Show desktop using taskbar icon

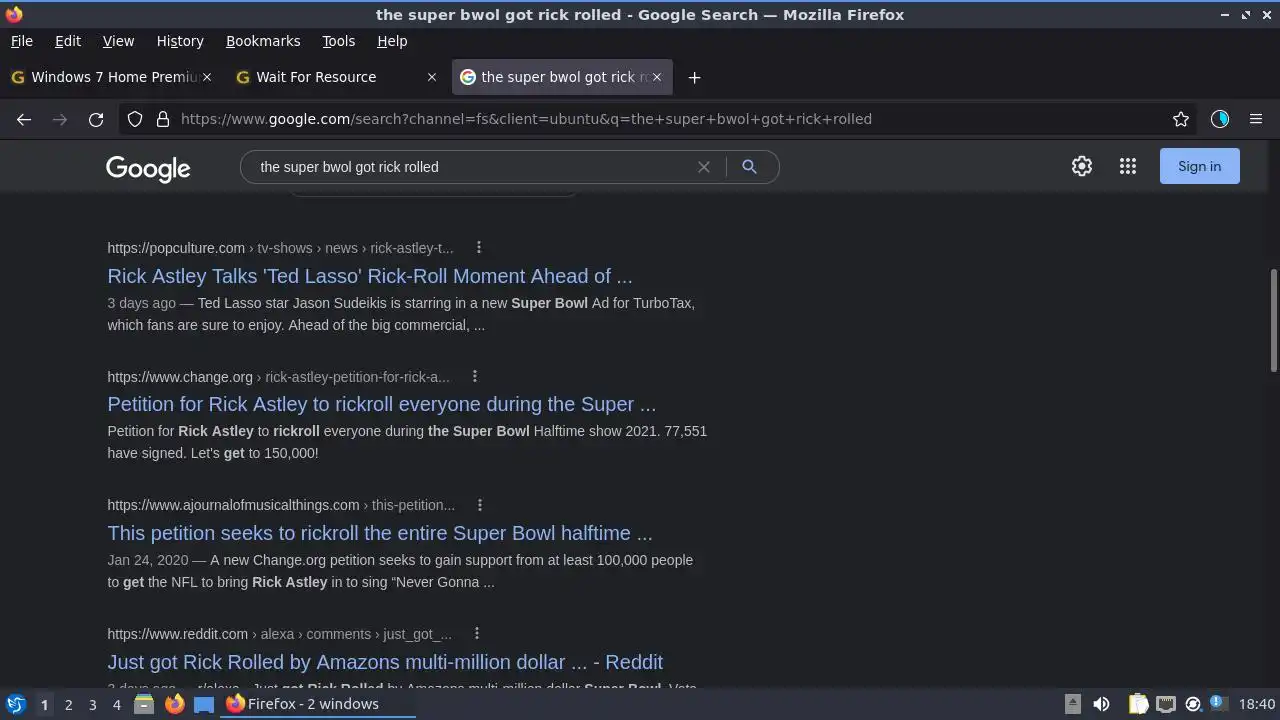pyautogui.click(x=204, y=704)
